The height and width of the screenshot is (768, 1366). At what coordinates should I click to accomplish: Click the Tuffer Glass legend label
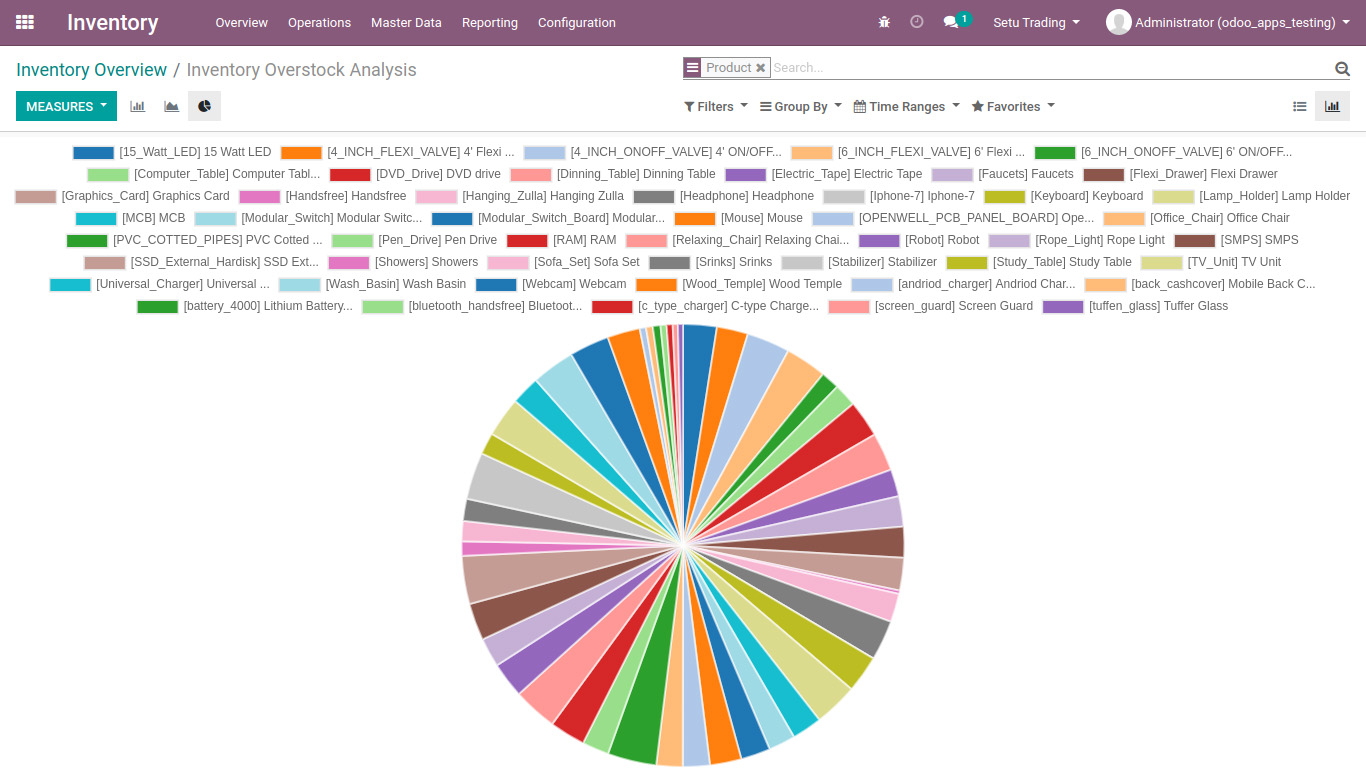click(x=1158, y=306)
